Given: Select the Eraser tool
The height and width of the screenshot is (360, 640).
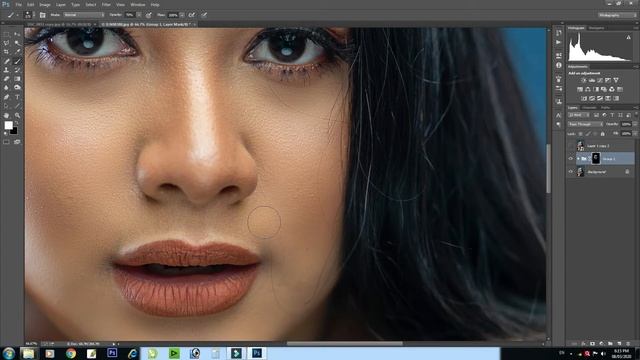Looking at the screenshot, I should tap(6, 79).
